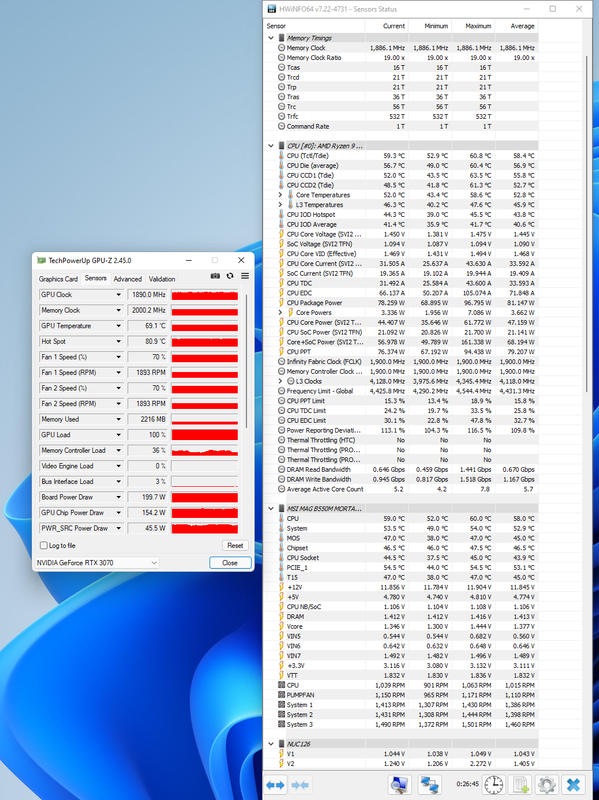This screenshot has width=599, height=800.
Task: Click the Current column header in HWiNFO
Action: coord(386,26)
